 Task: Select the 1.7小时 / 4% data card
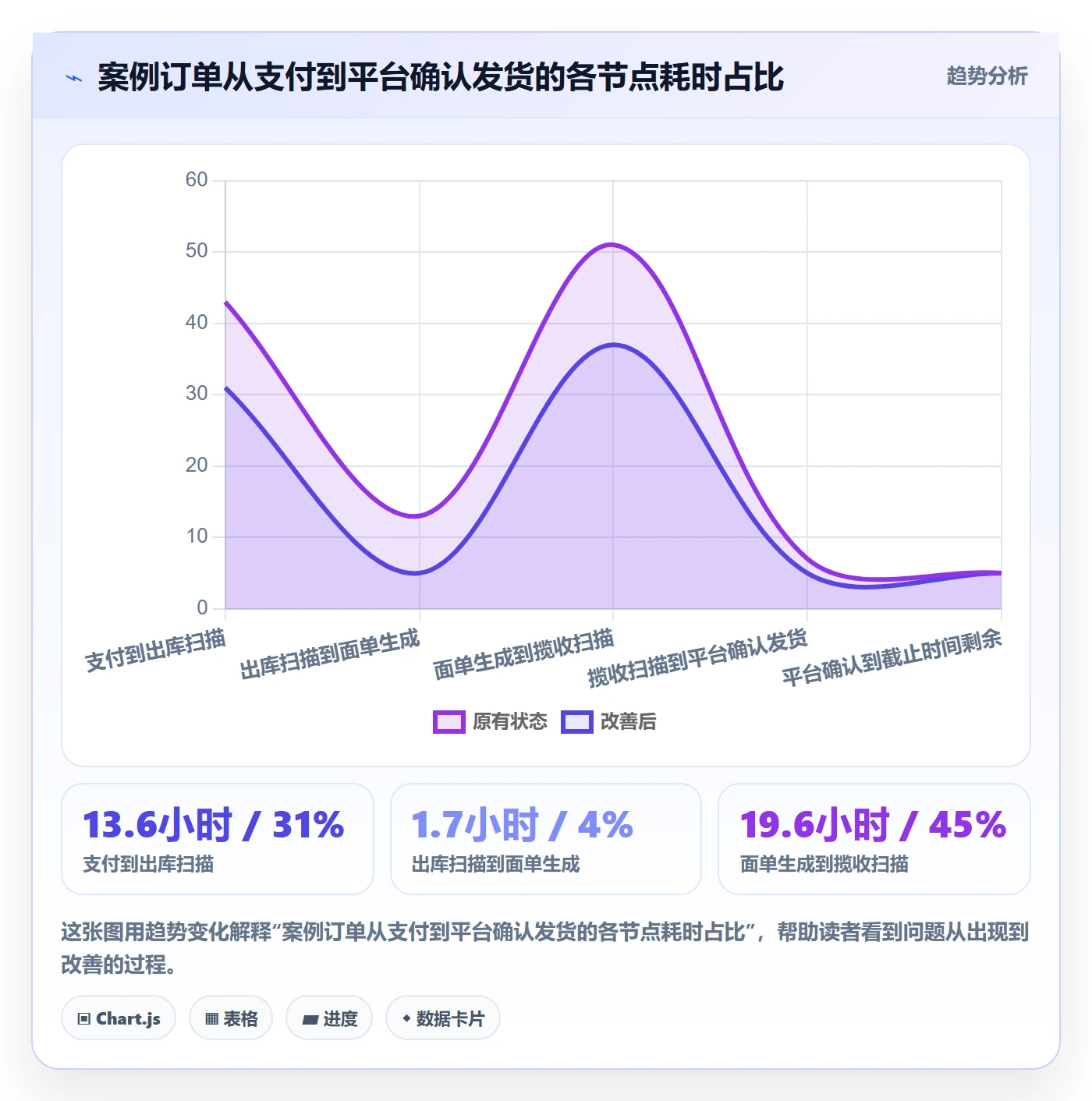pyautogui.click(x=546, y=839)
